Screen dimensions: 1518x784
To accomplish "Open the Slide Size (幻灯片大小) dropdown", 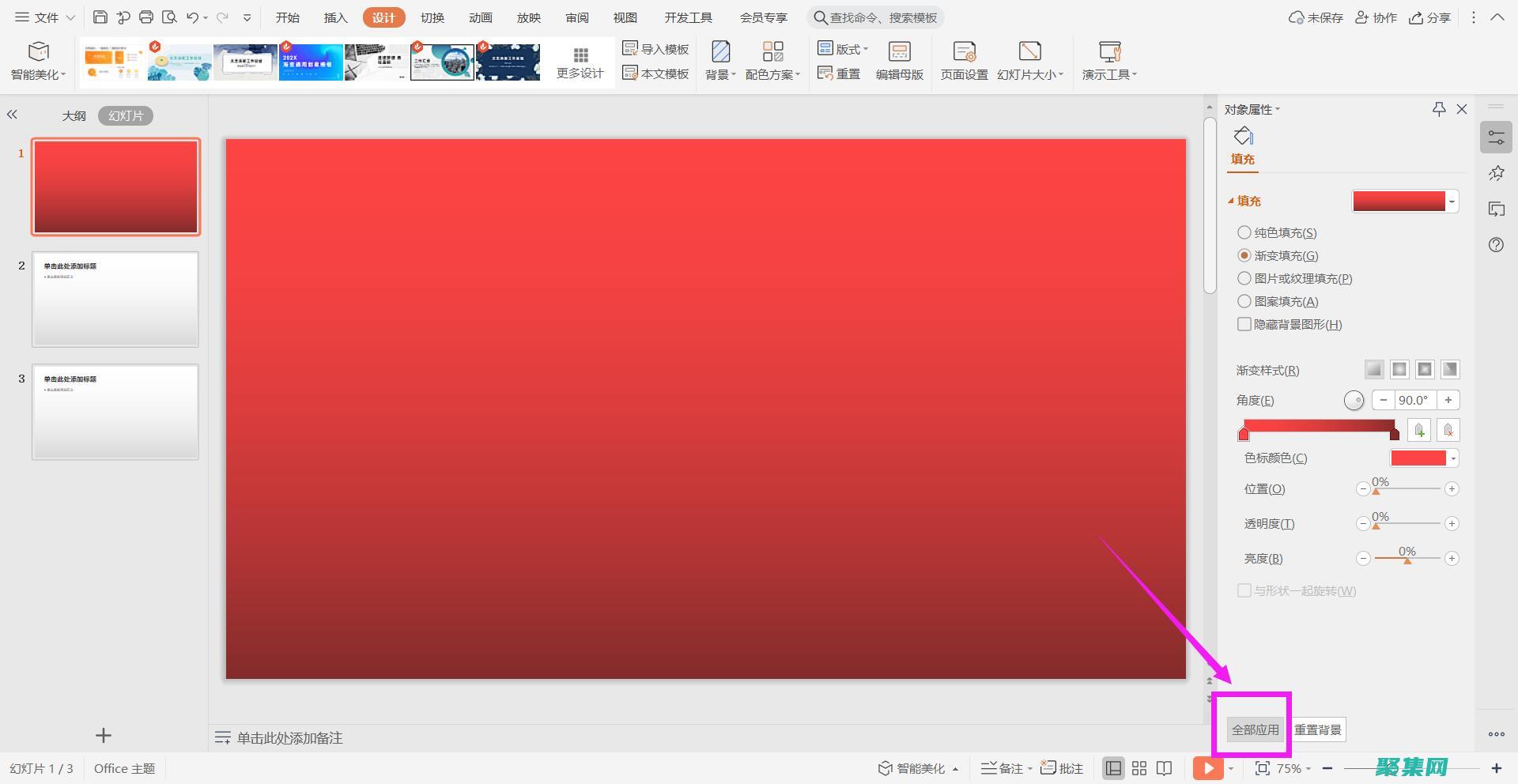I will (x=1030, y=61).
